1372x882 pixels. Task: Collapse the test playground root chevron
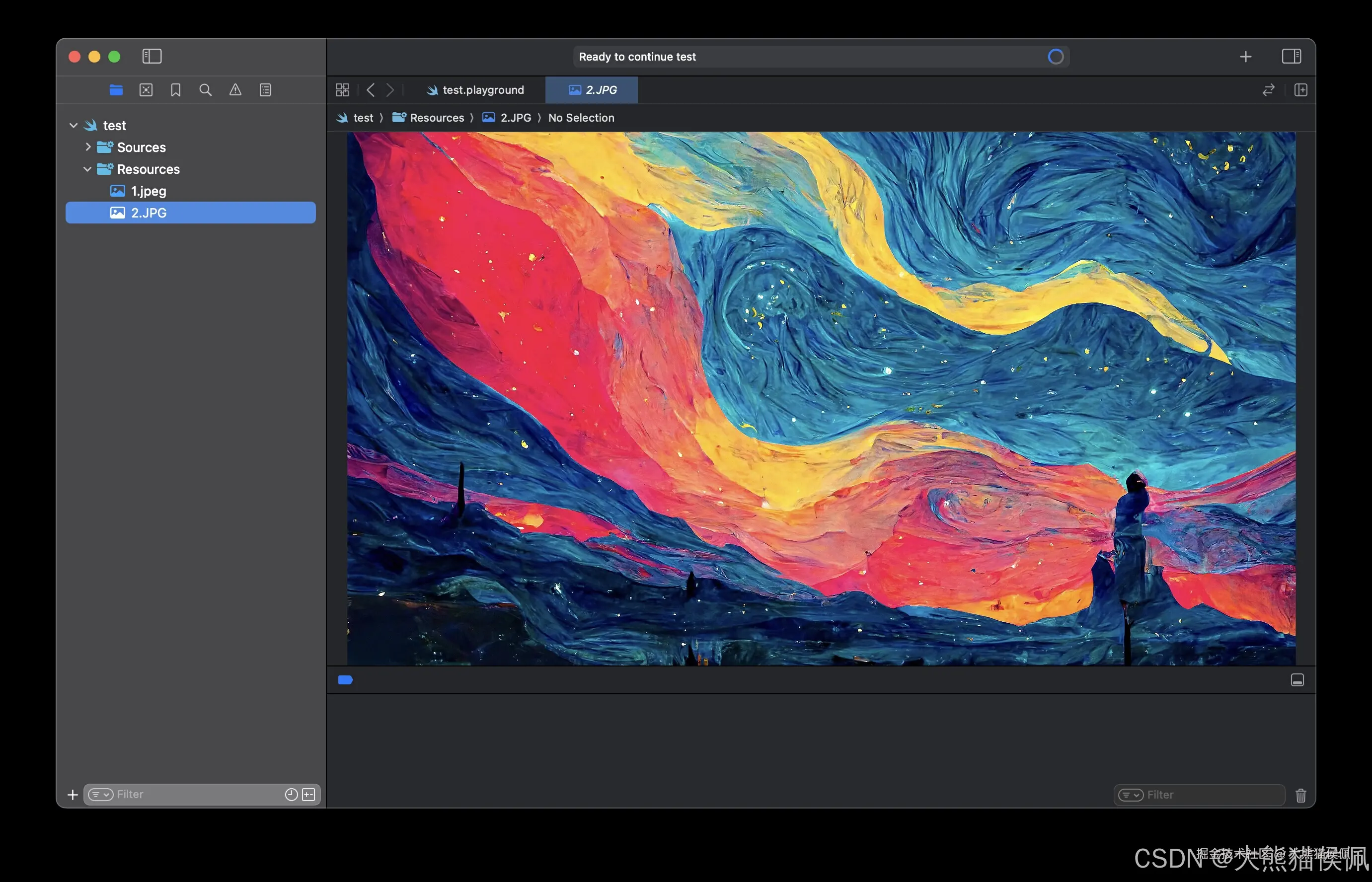(x=74, y=125)
